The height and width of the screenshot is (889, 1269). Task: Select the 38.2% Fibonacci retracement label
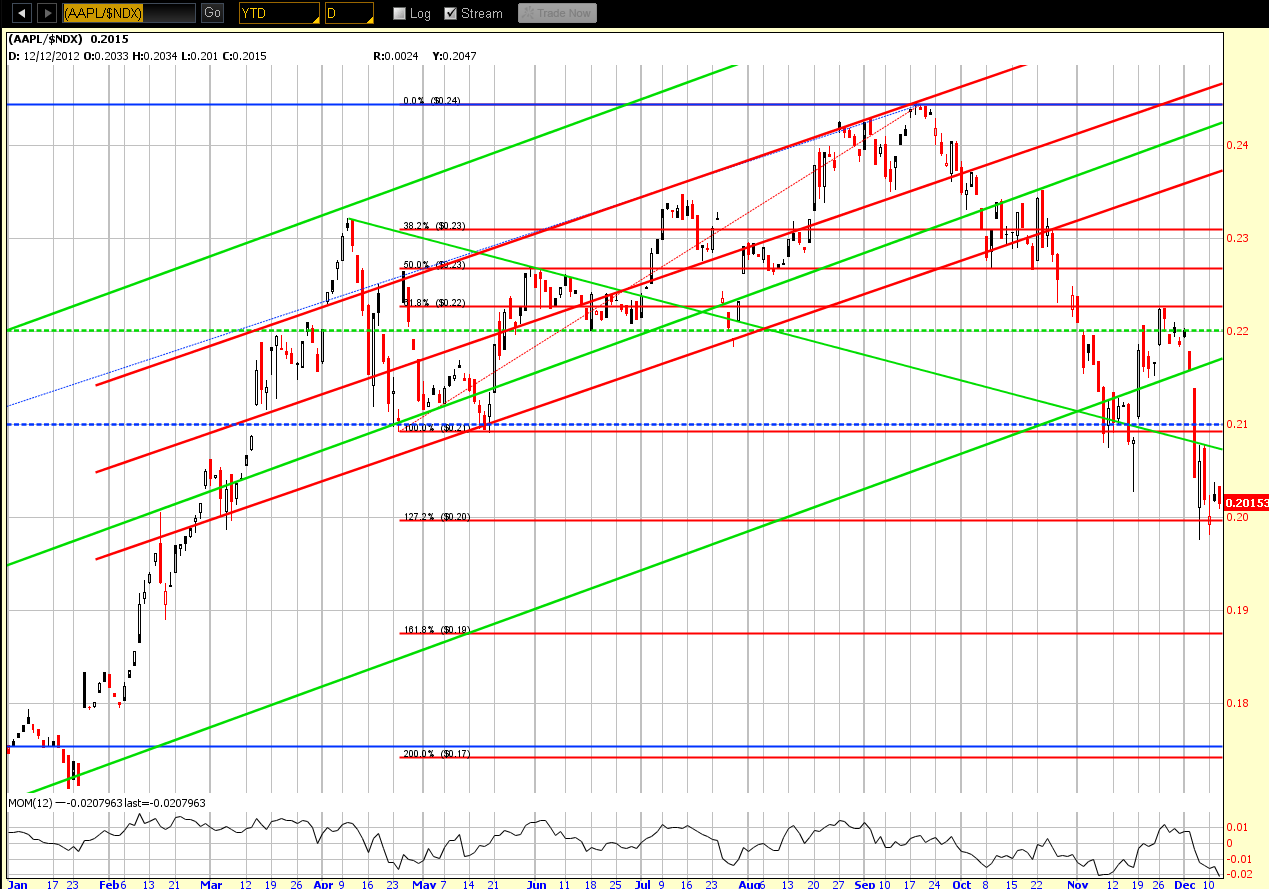tap(434, 226)
